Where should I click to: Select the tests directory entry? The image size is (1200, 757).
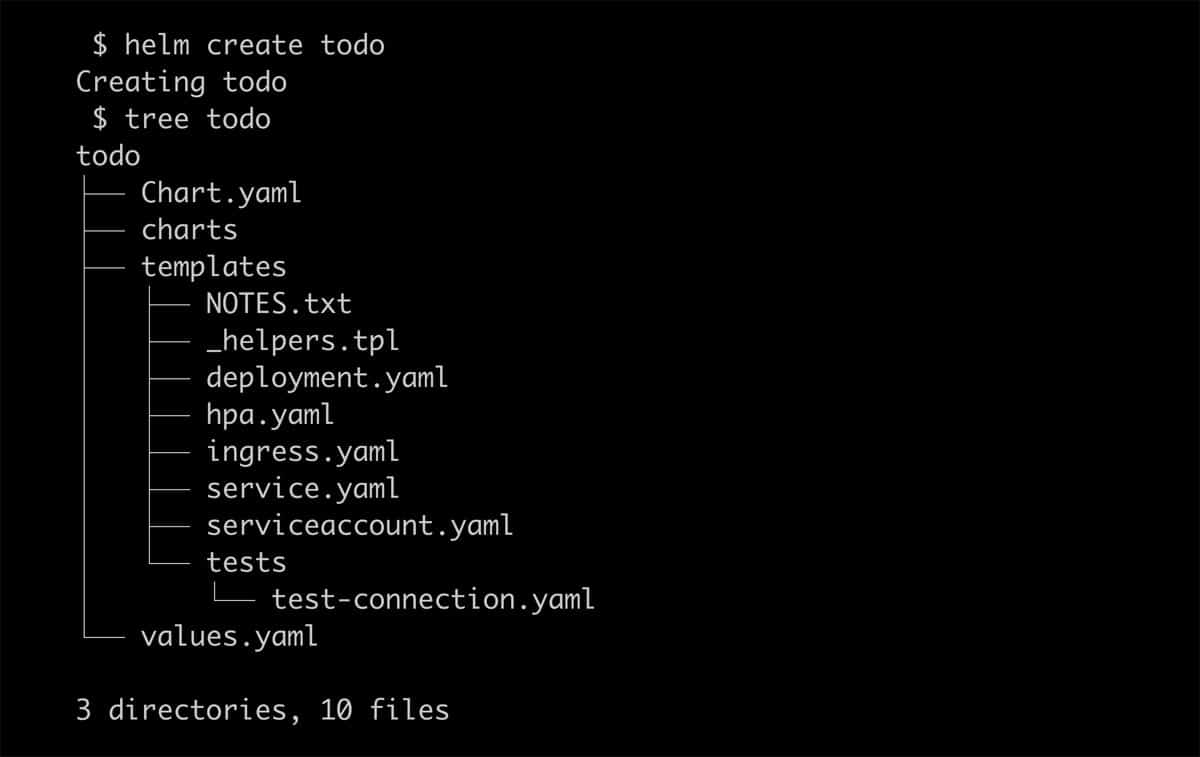pos(246,562)
